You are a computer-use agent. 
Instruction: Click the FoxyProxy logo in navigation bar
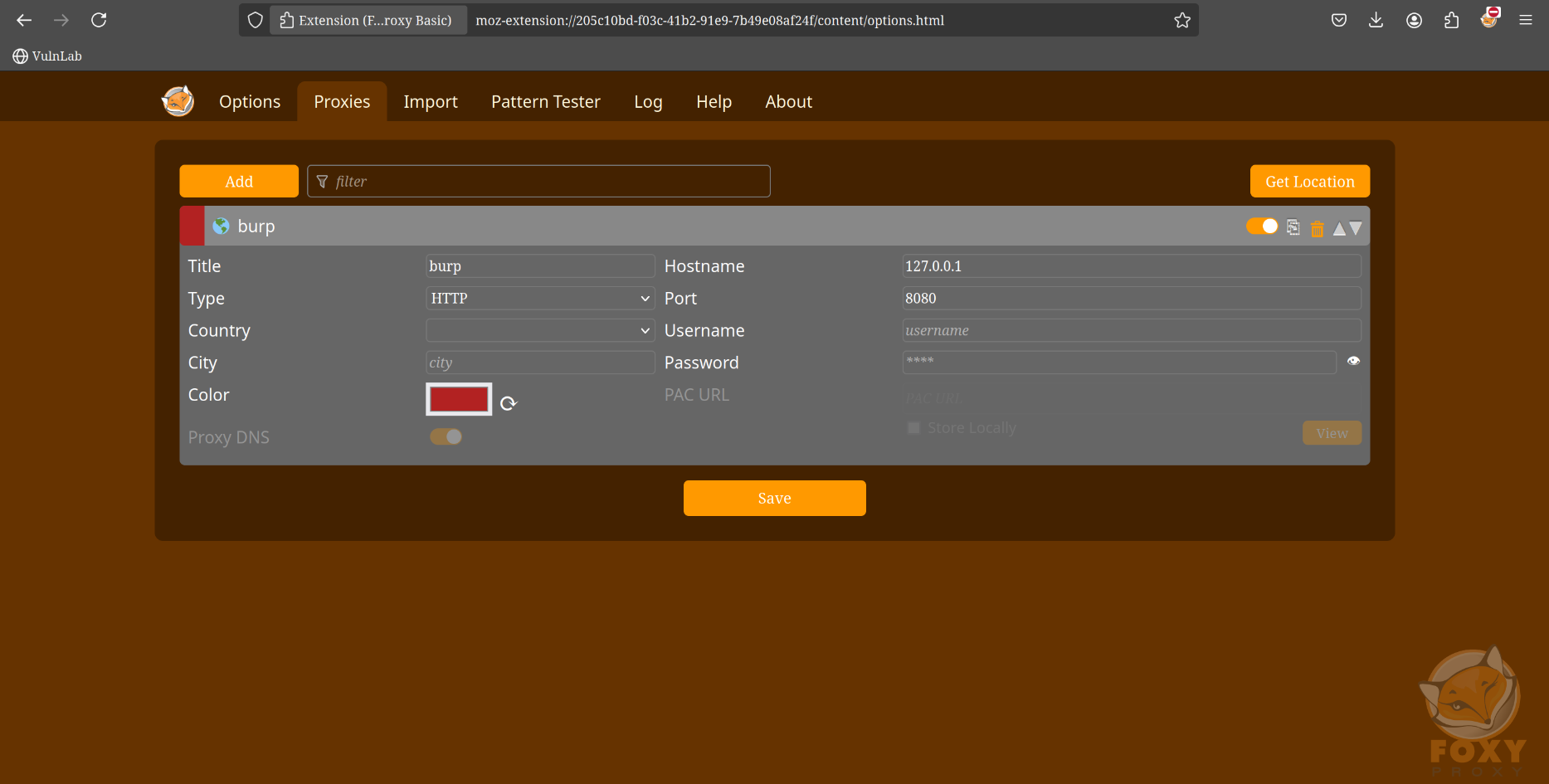178,101
